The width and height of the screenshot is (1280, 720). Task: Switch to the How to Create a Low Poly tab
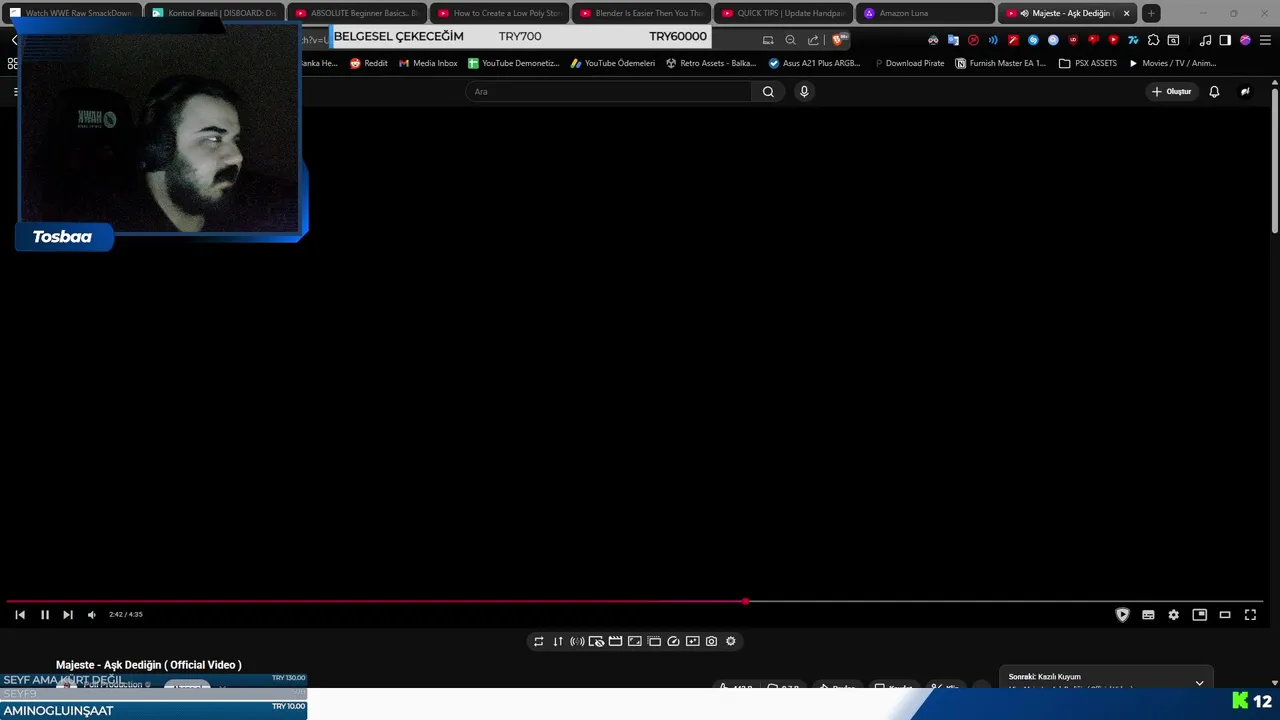point(499,13)
